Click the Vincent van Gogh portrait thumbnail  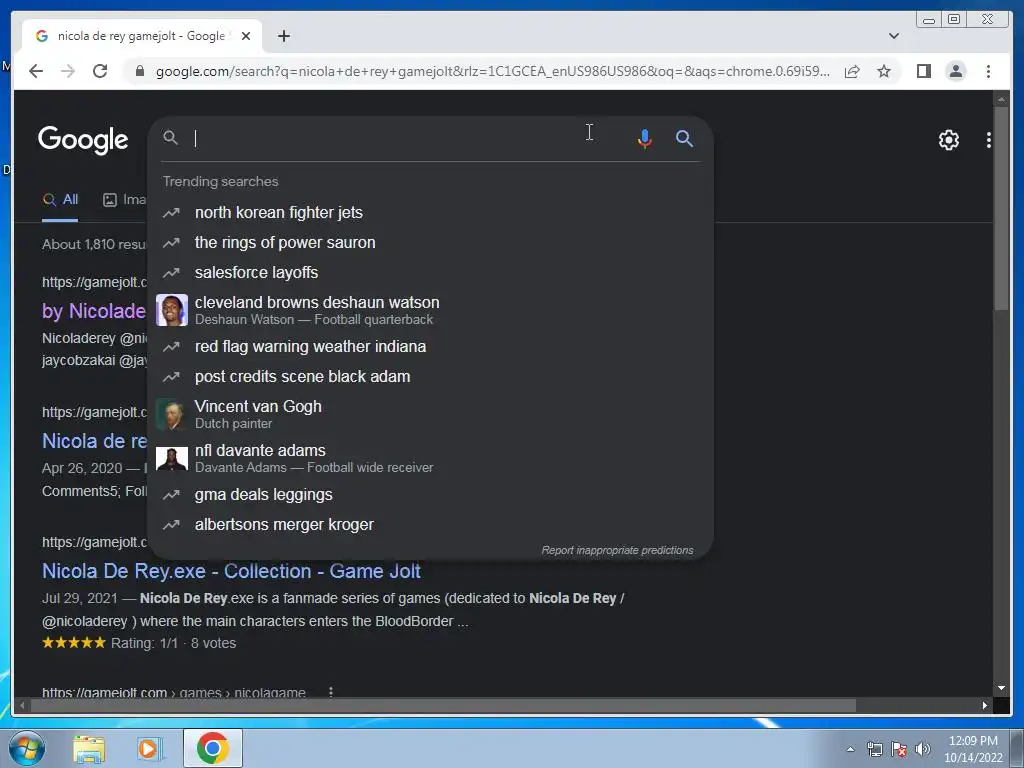[x=172, y=415]
